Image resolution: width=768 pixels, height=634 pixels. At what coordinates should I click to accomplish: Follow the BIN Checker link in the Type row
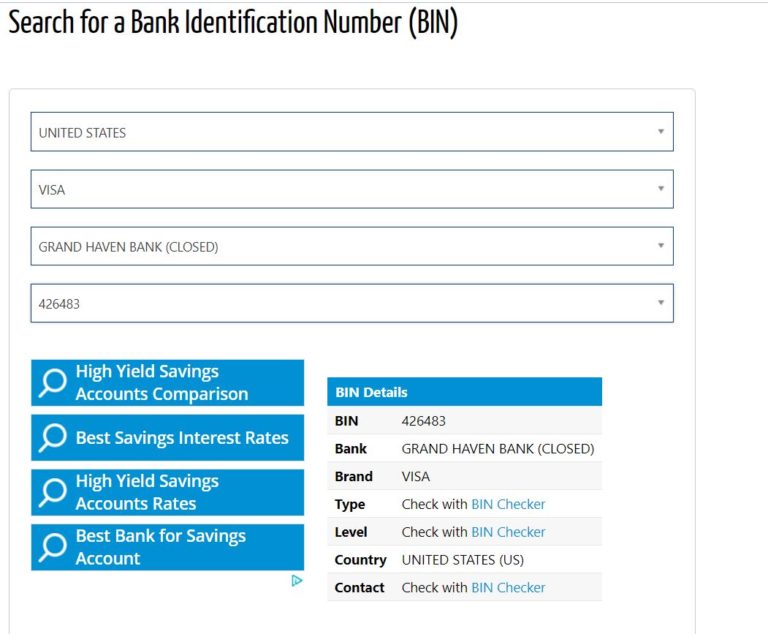508,504
